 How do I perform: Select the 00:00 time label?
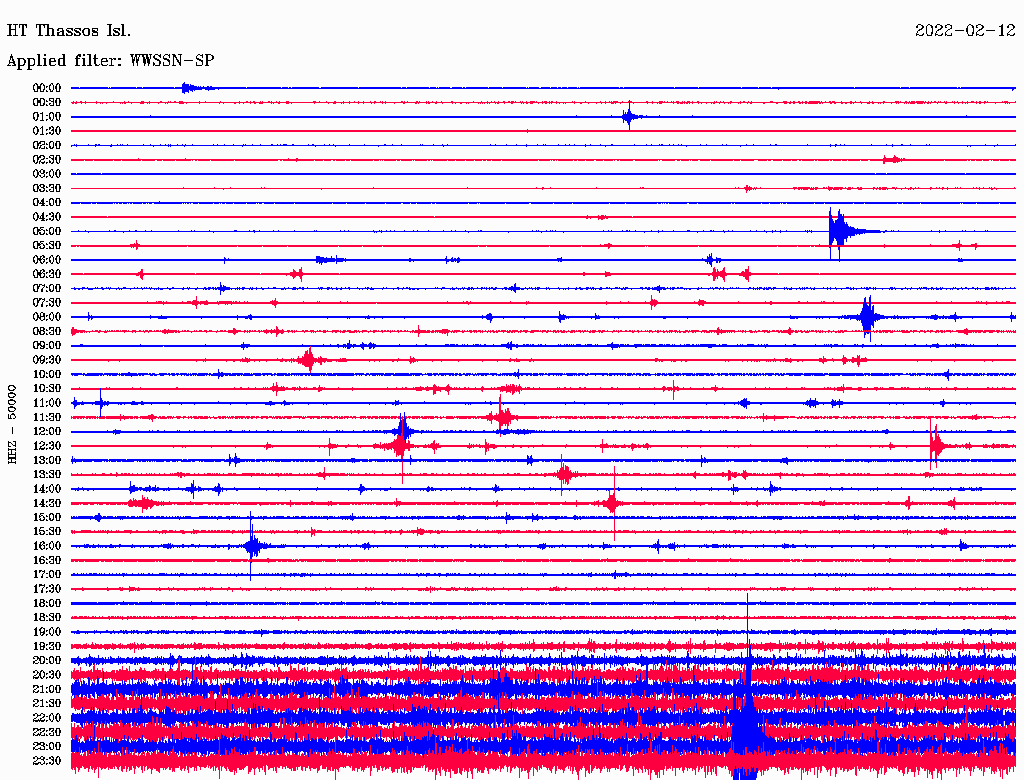pyautogui.click(x=46, y=88)
